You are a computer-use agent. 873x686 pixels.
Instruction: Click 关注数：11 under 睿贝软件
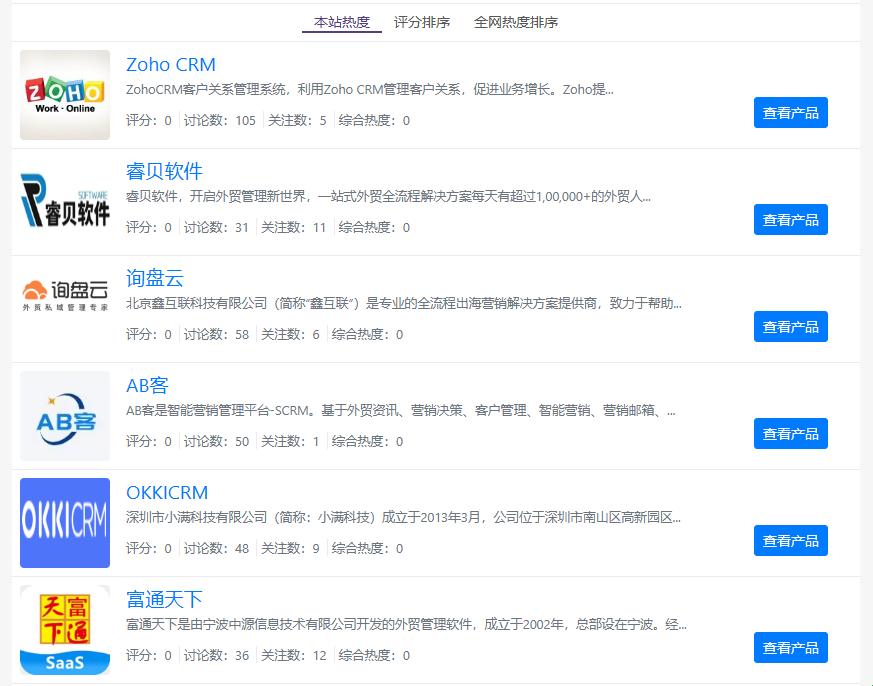pos(293,227)
